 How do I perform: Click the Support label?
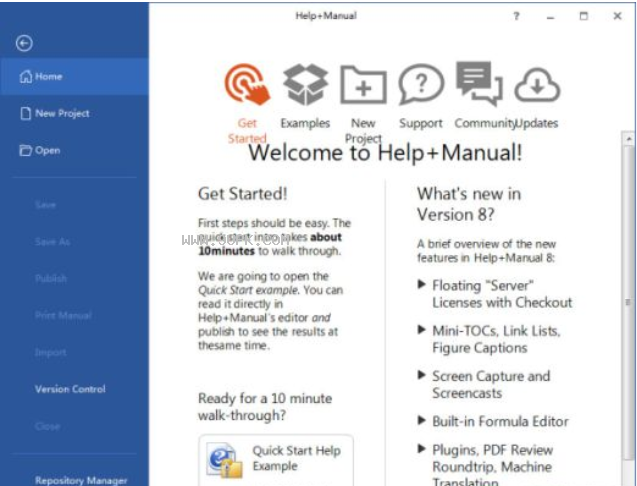[421, 123]
